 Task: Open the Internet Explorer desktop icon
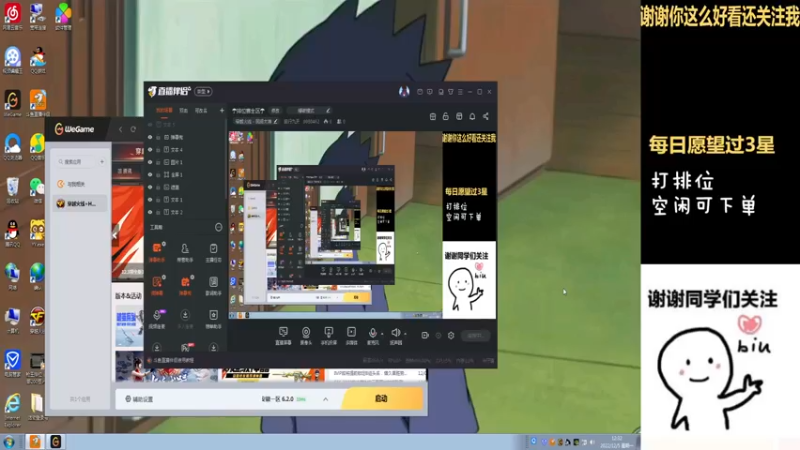[x=13, y=410]
